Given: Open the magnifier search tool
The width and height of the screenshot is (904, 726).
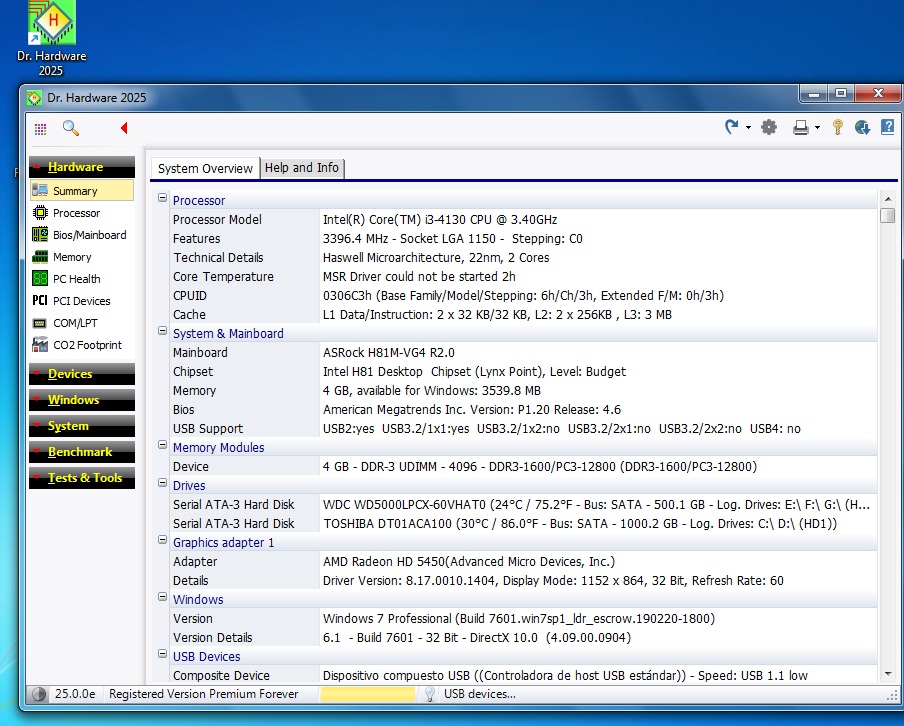Looking at the screenshot, I should pyautogui.click(x=71, y=128).
